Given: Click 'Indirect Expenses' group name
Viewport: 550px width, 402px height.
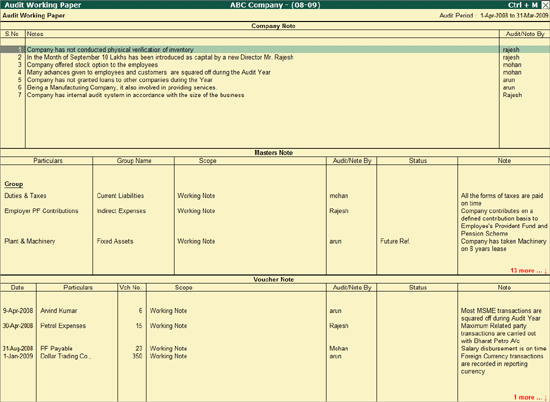Looking at the screenshot, I should (121, 211).
